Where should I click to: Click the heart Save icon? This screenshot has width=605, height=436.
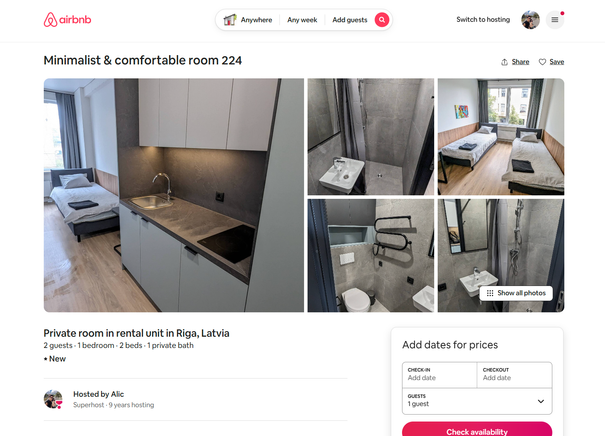coord(542,62)
